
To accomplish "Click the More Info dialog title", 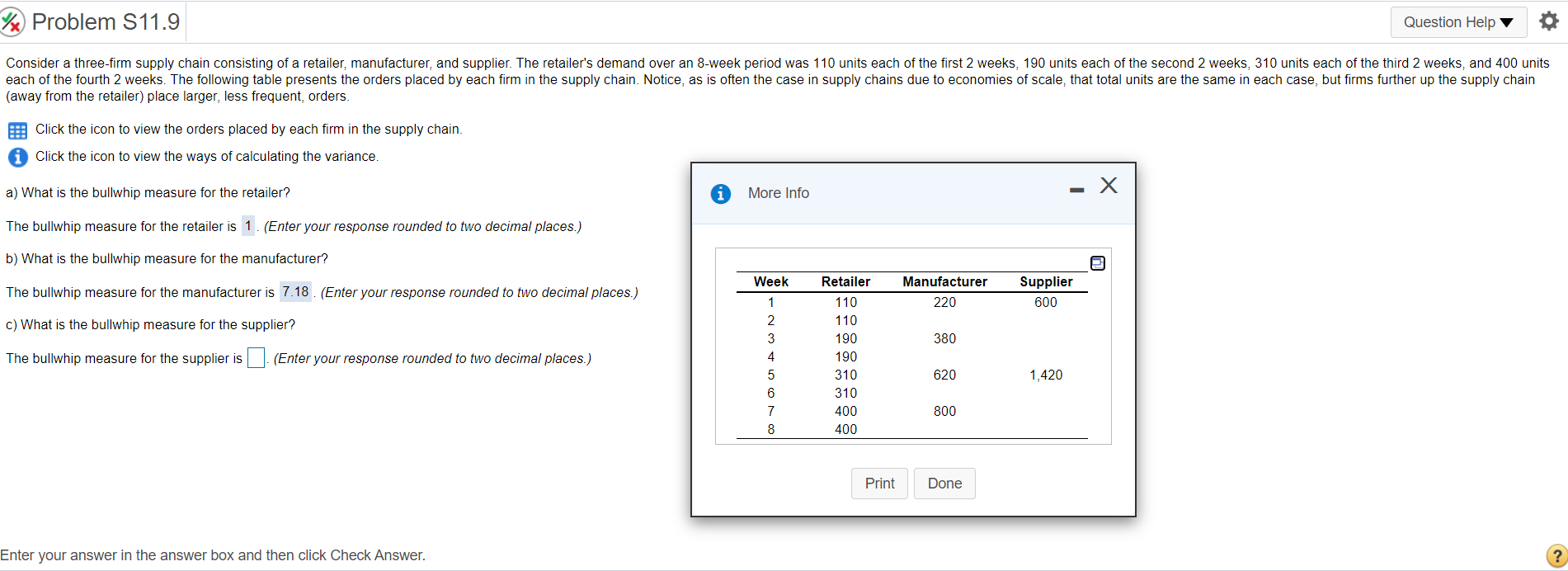I will [778, 193].
